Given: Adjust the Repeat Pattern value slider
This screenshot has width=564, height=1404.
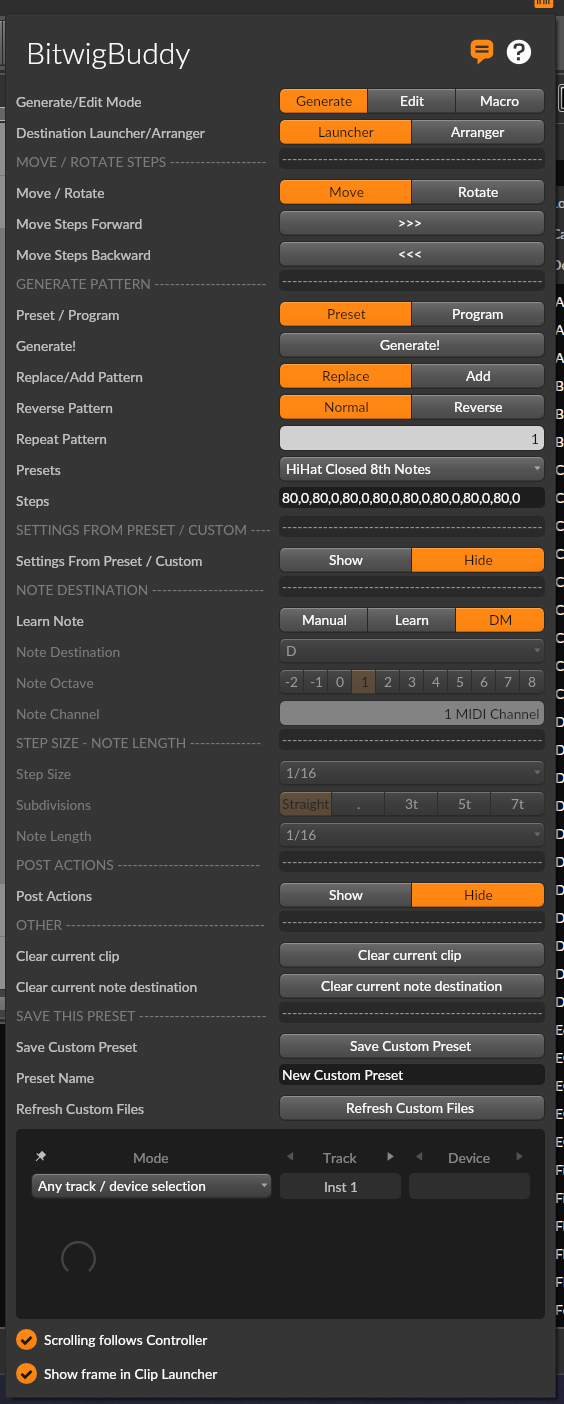Looking at the screenshot, I should [412, 438].
